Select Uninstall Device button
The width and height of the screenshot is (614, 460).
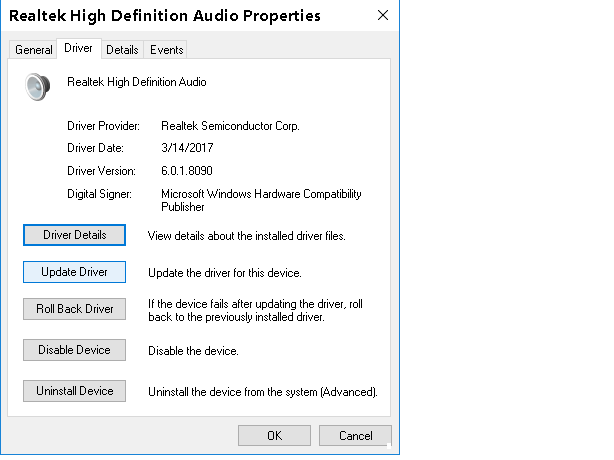[x=74, y=391]
